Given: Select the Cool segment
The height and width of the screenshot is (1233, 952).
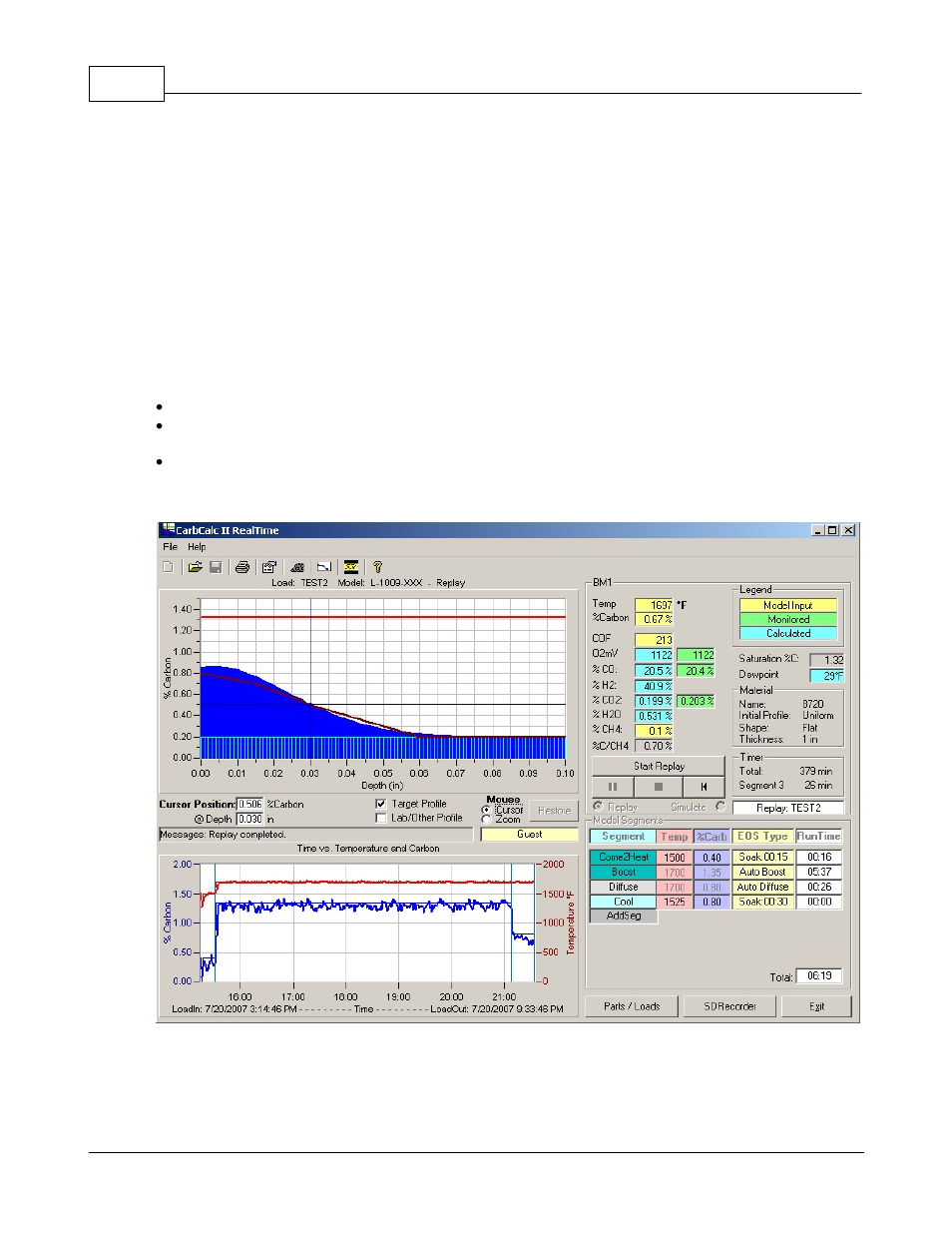Looking at the screenshot, I should [x=624, y=902].
